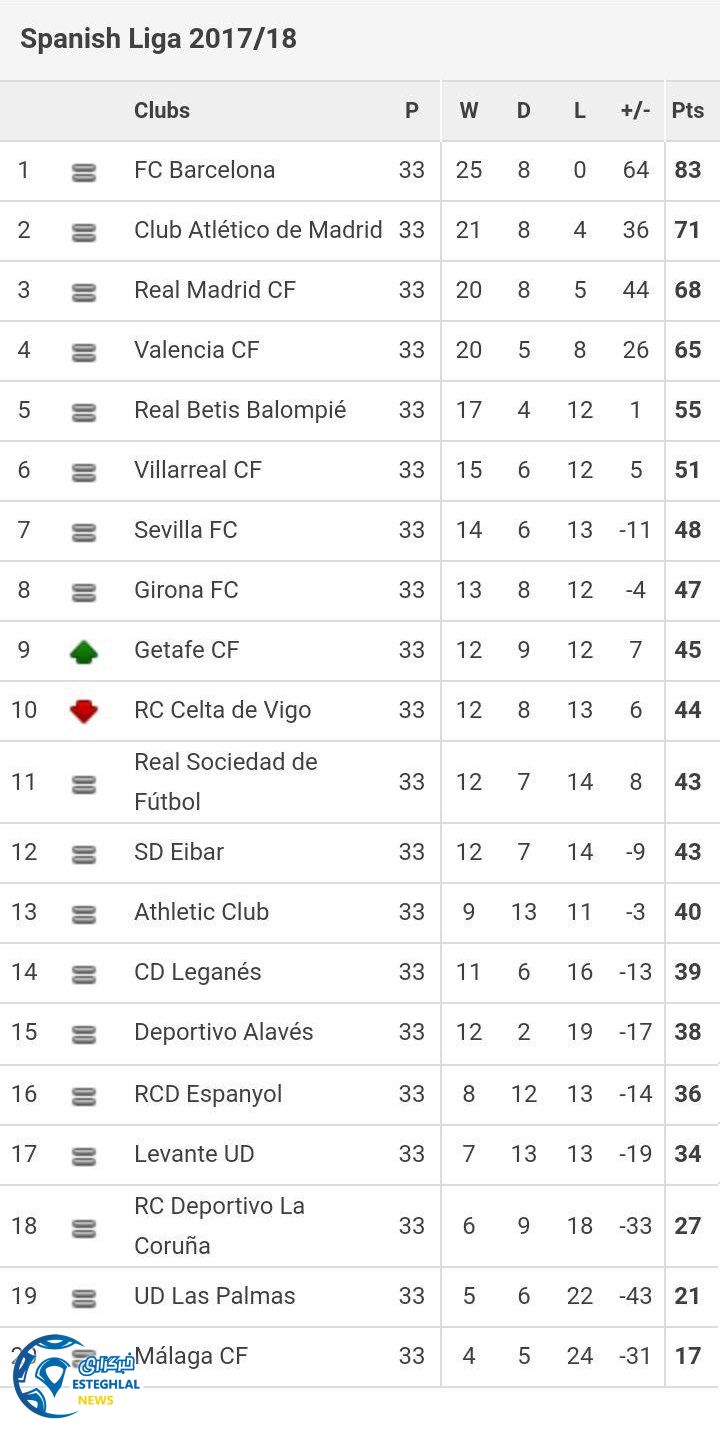Sort table by Pts column header

point(688,111)
